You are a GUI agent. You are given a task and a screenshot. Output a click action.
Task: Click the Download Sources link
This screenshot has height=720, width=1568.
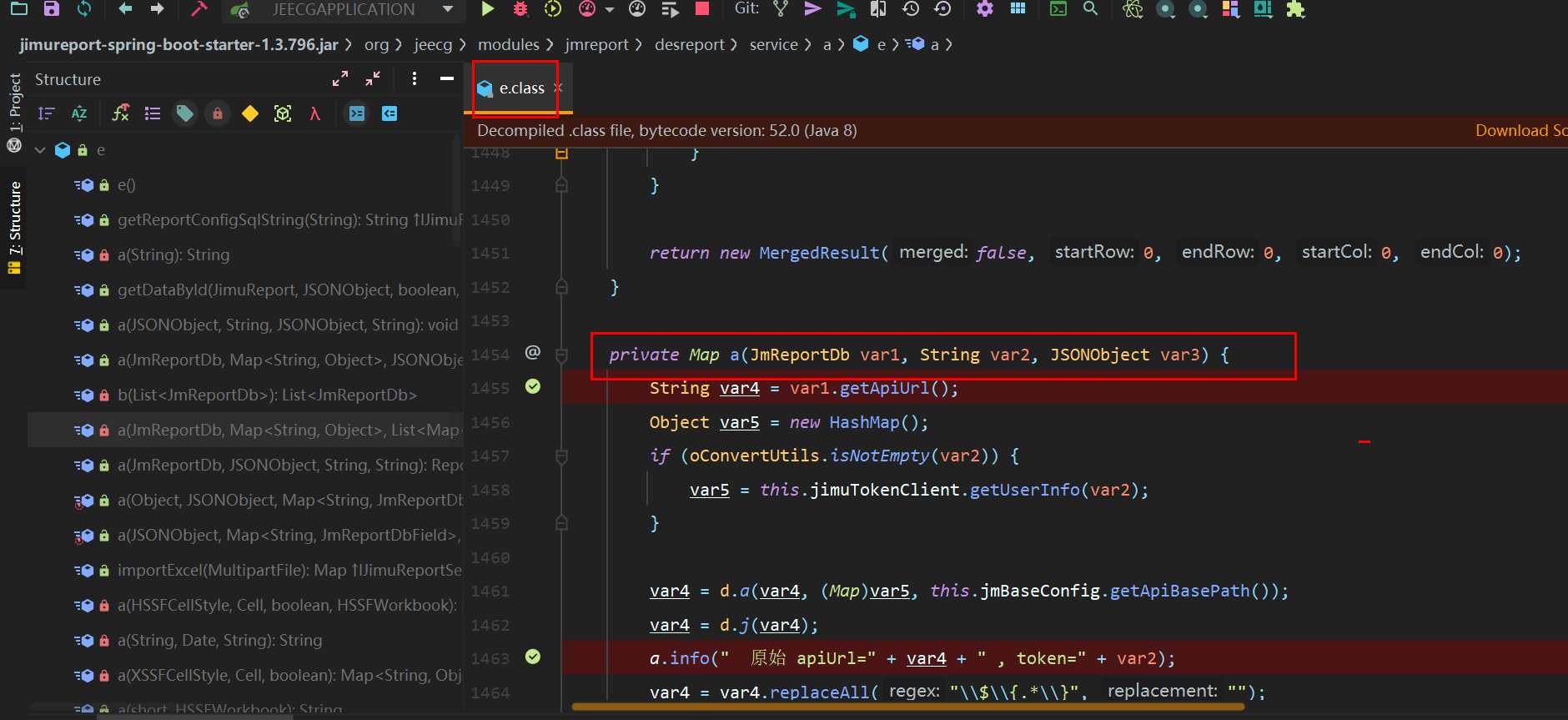pyautogui.click(x=1521, y=130)
